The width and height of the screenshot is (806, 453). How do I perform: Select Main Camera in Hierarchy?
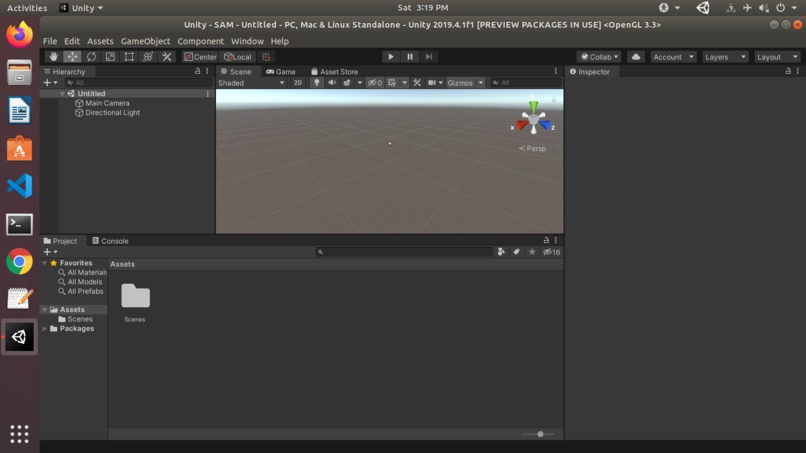[x=107, y=103]
